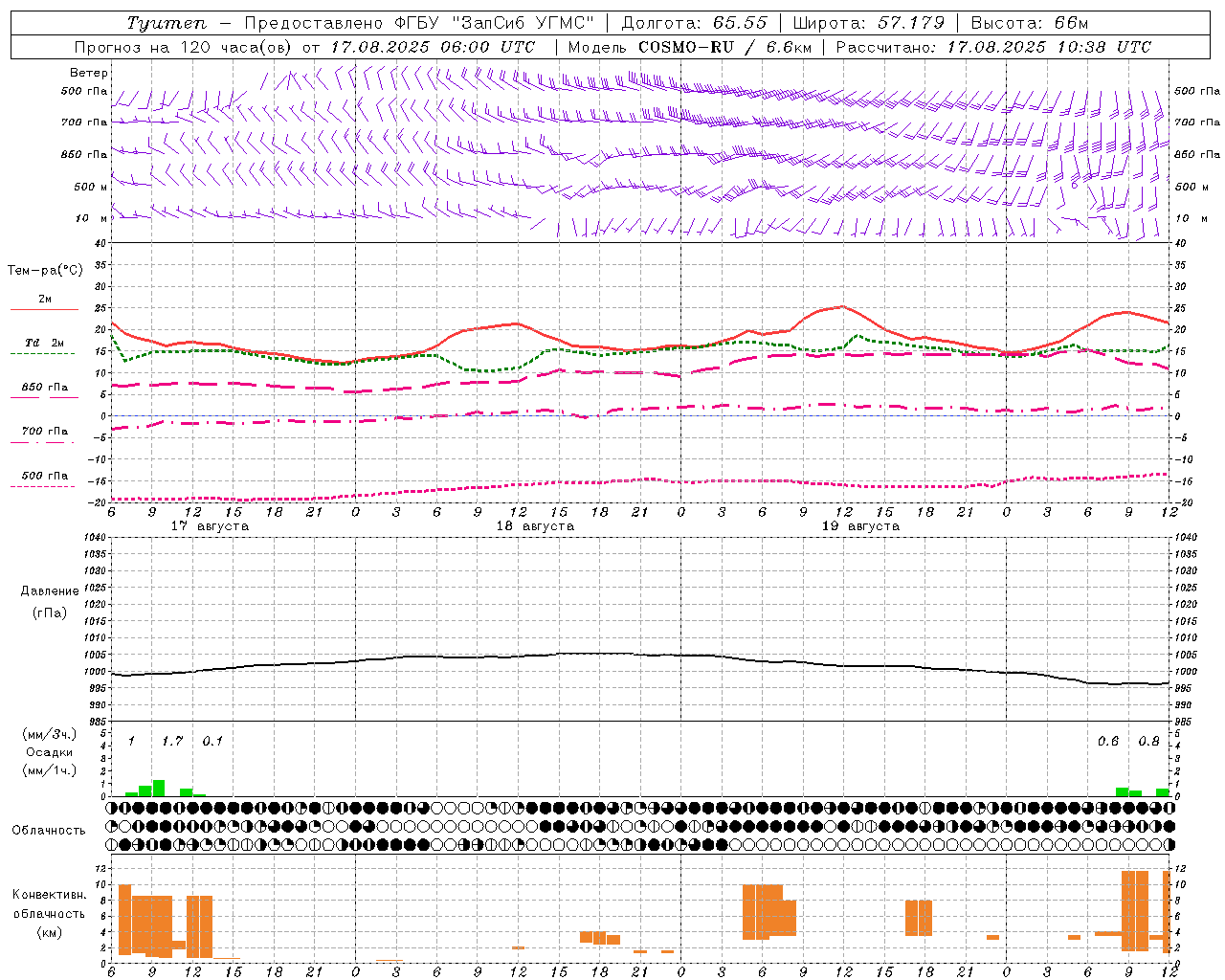This screenshot has width=1225, height=980.
Task: Click the "18 августа" date label
Action: (535, 526)
